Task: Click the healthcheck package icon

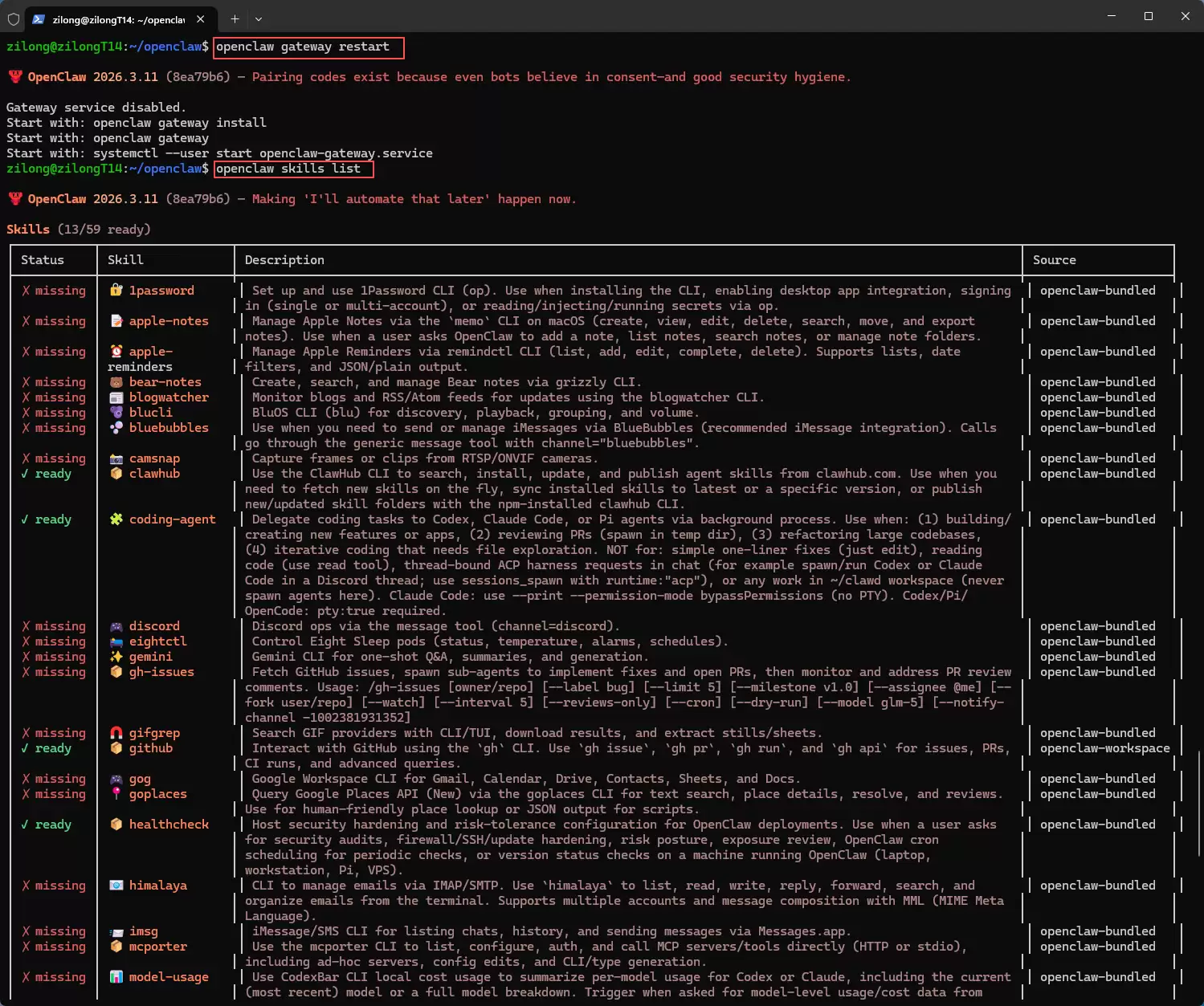Action: [x=116, y=825]
